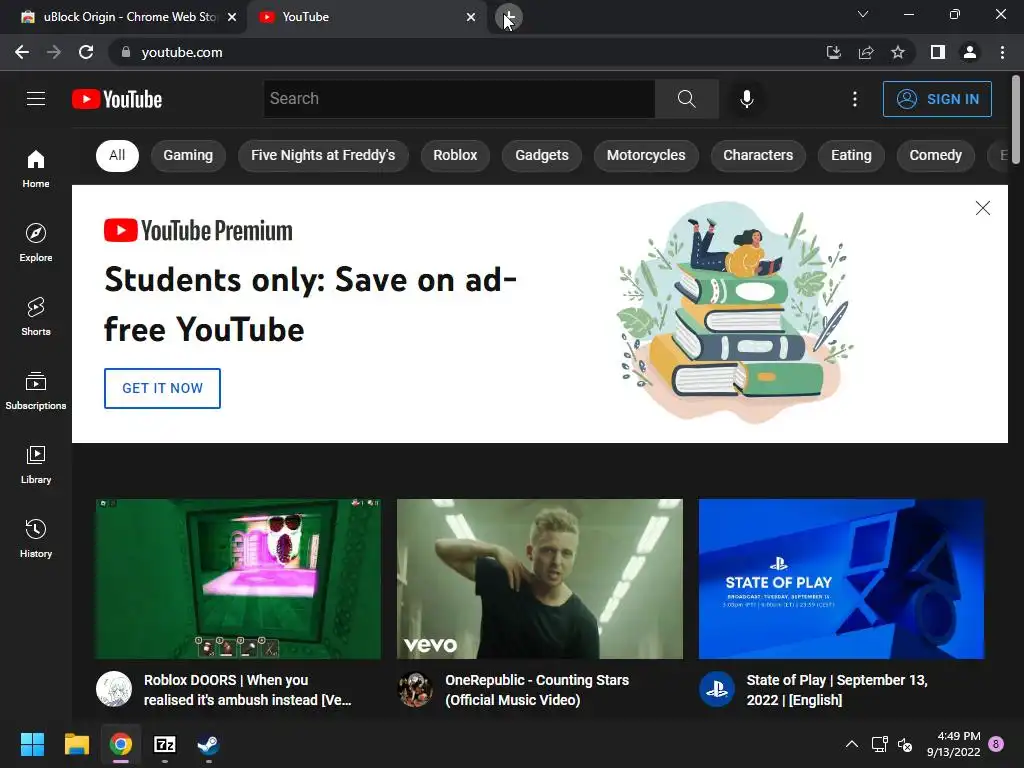Screen dimensions: 1024x768
Task: Close the uBlock Origin tab
Action: pyautogui.click(x=232, y=18)
